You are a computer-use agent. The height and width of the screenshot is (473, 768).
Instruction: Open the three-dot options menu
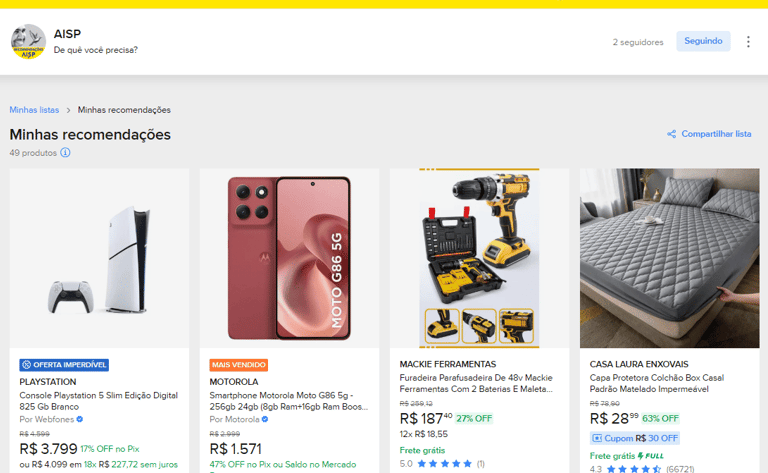pos(748,42)
